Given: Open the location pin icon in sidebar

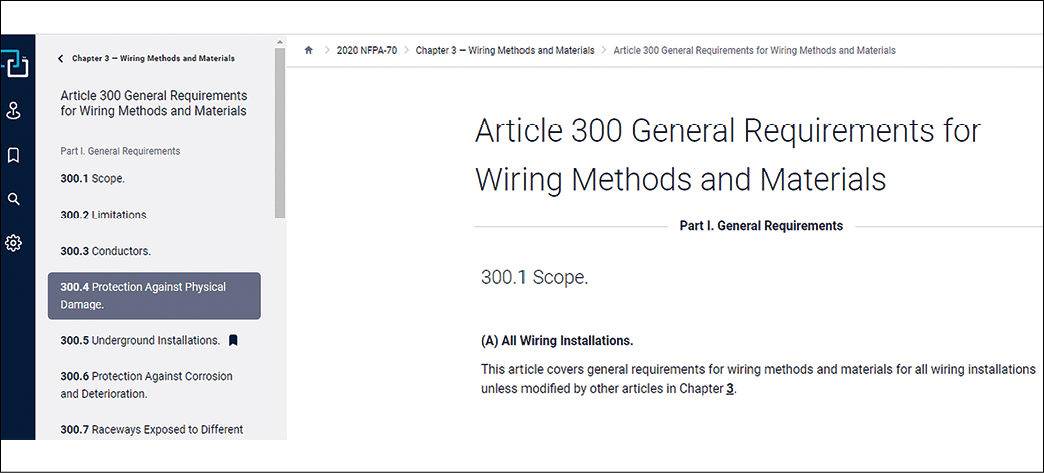Looking at the screenshot, I should coord(14,111).
